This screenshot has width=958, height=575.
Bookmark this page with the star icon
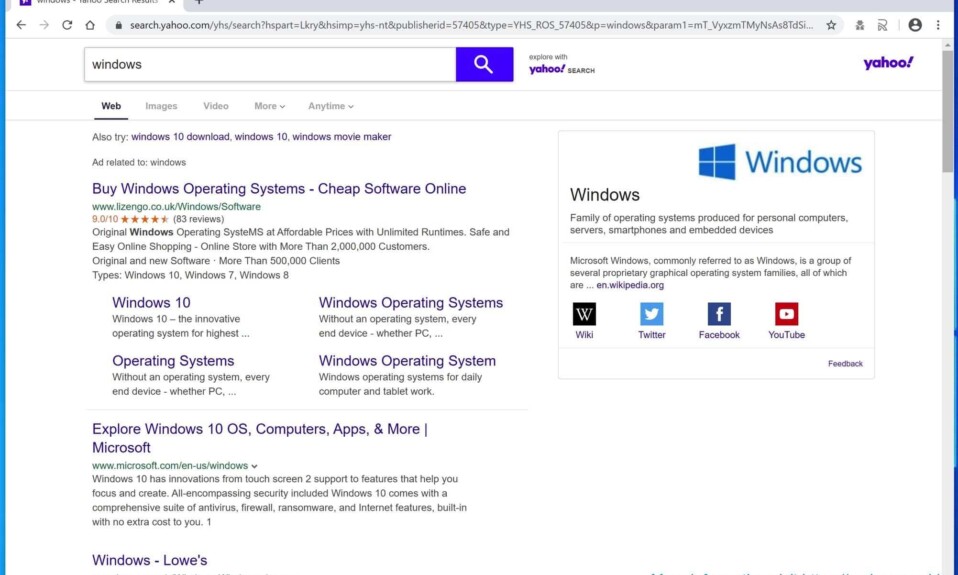[x=831, y=25]
